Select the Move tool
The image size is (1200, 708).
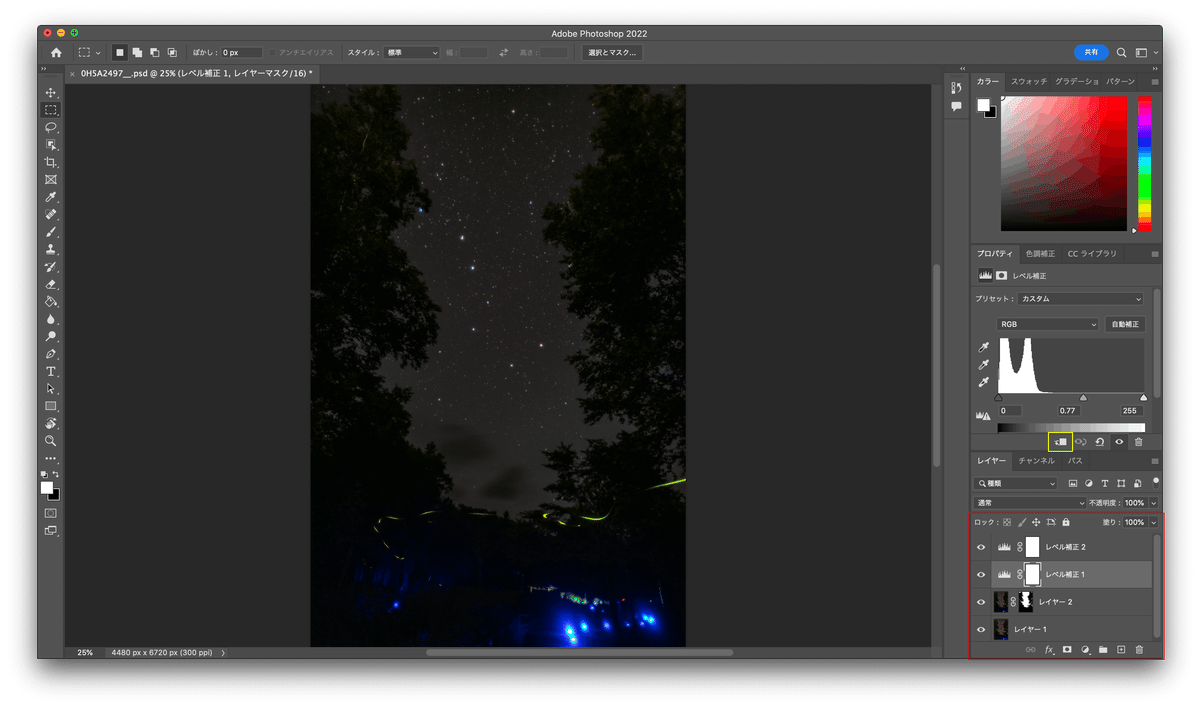[51, 93]
